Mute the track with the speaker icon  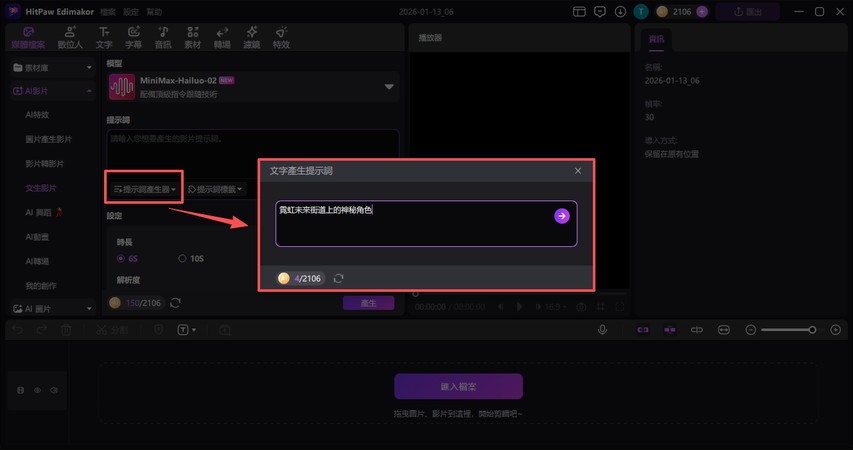tap(54, 390)
